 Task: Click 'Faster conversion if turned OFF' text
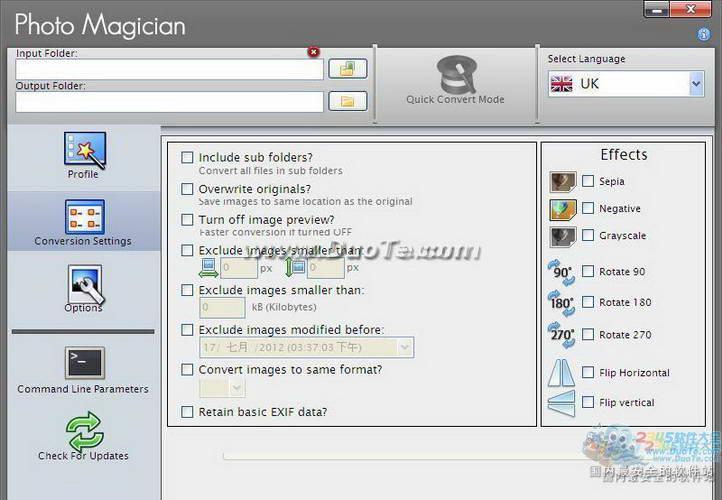[x=275, y=232]
